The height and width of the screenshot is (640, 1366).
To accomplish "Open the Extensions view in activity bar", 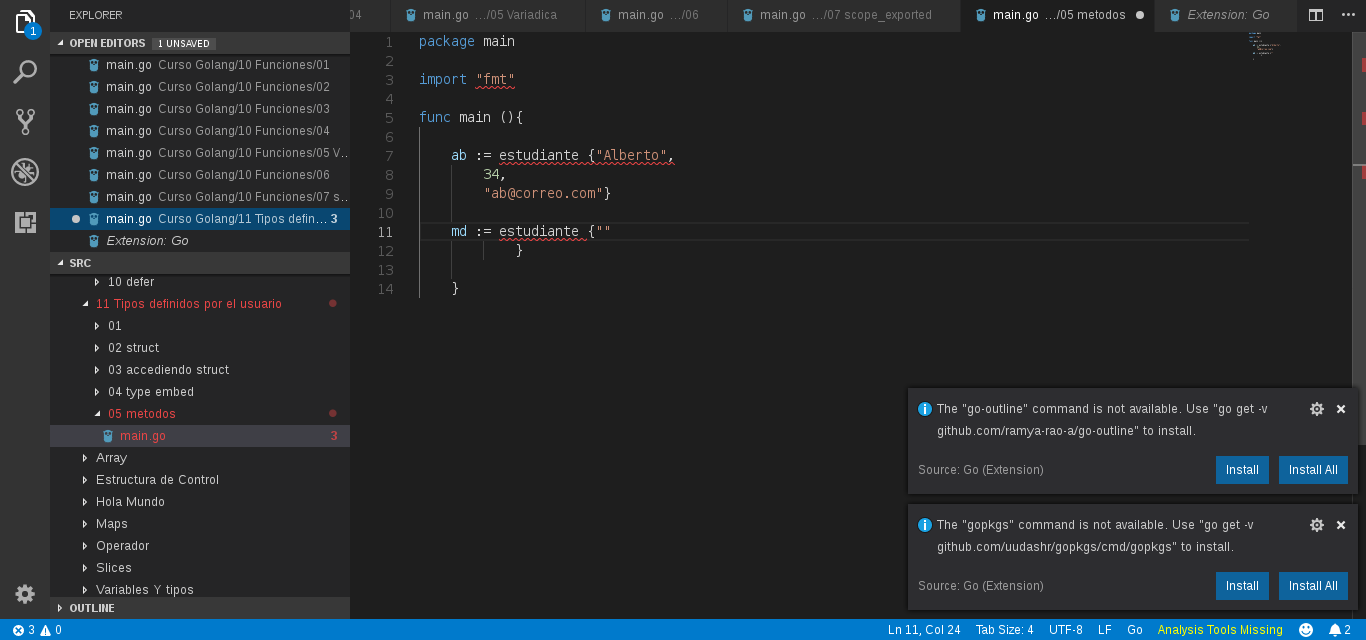I will 25,222.
